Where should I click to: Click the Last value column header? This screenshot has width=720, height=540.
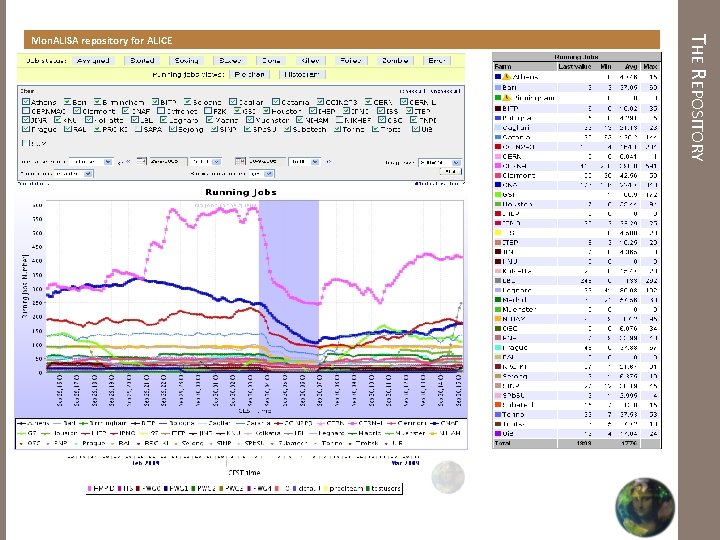574,67
